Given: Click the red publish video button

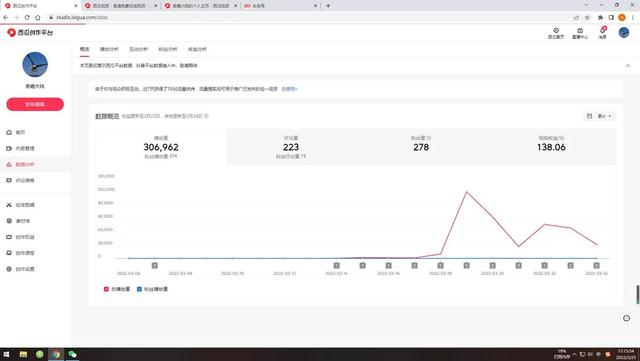Looking at the screenshot, I should point(35,104).
